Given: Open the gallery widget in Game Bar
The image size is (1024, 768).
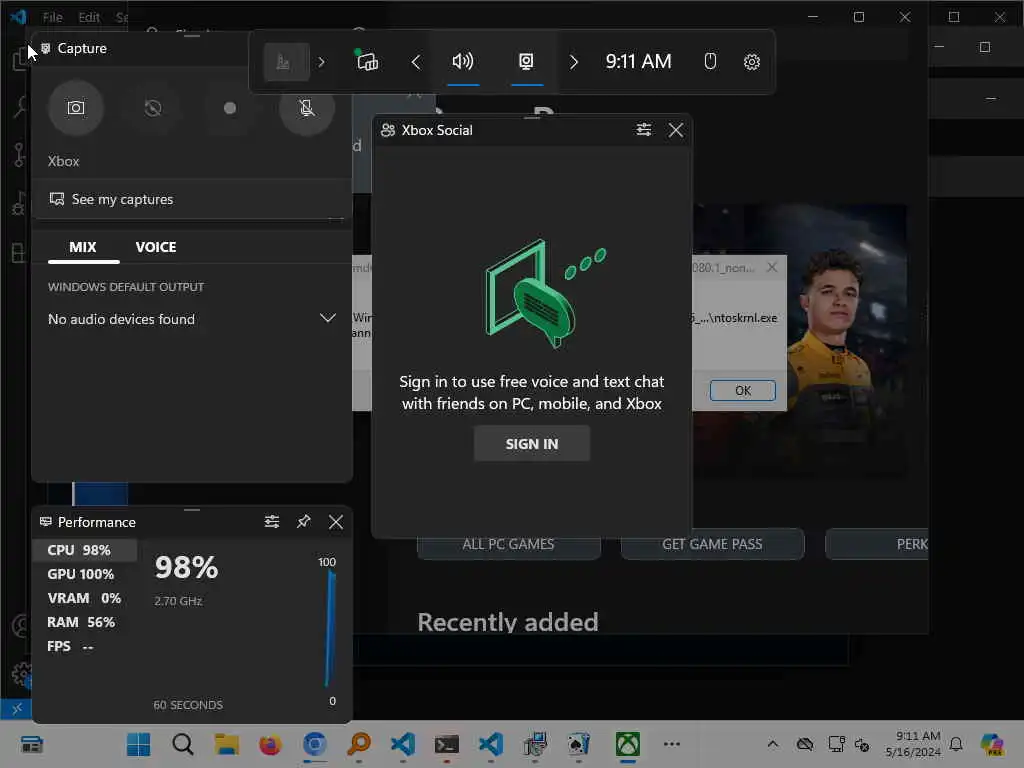Looking at the screenshot, I should (367, 62).
